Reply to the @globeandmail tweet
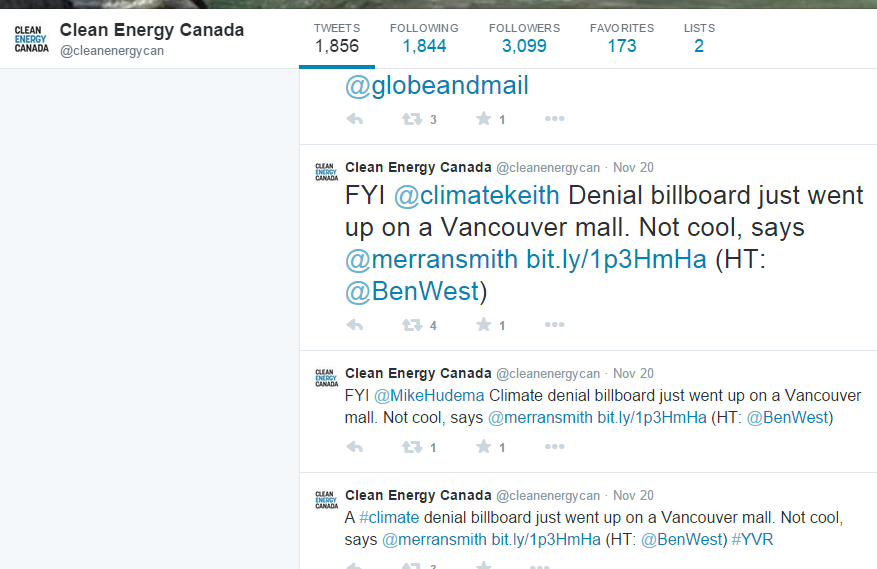This screenshot has width=877, height=569. coord(354,119)
